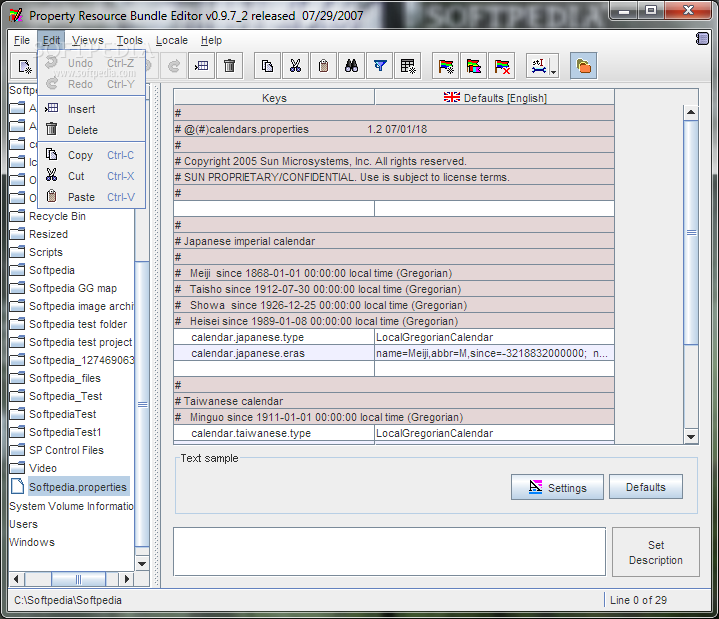Open Find with the binoculars icon
Image resolution: width=719 pixels, height=619 pixels.
click(x=351, y=66)
